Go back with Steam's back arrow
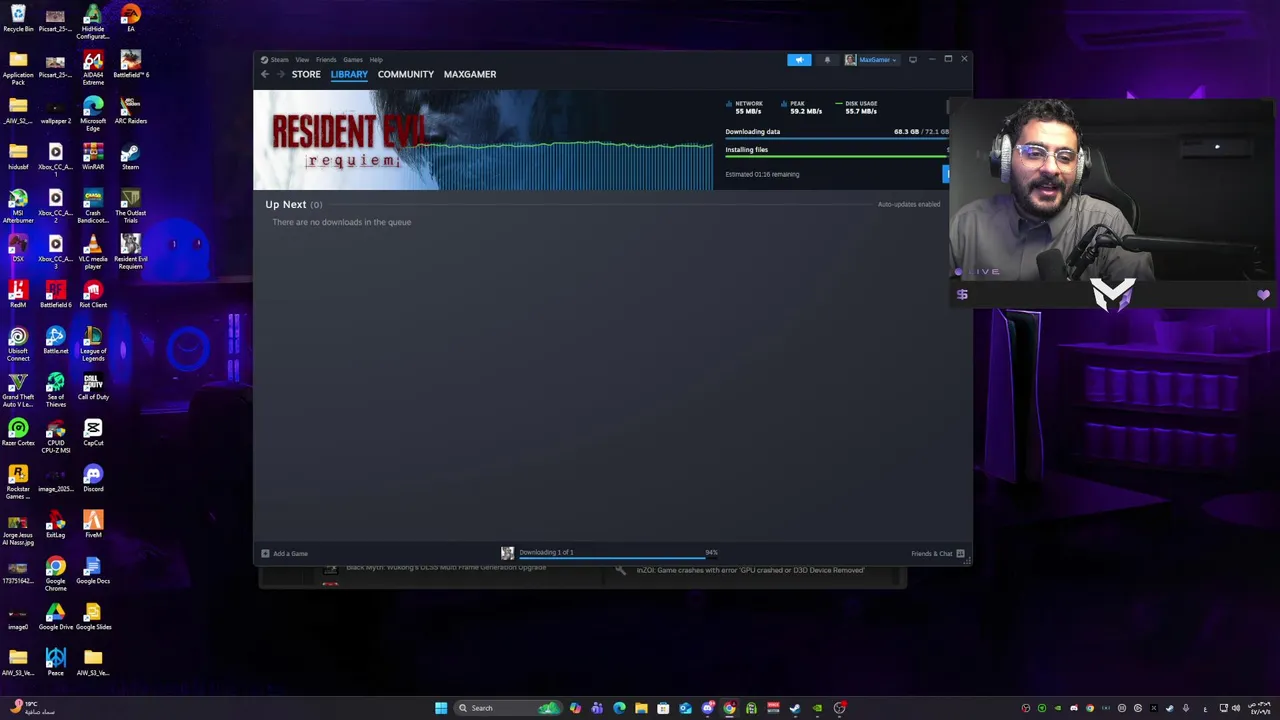This screenshot has height=720, width=1280. [x=265, y=74]
